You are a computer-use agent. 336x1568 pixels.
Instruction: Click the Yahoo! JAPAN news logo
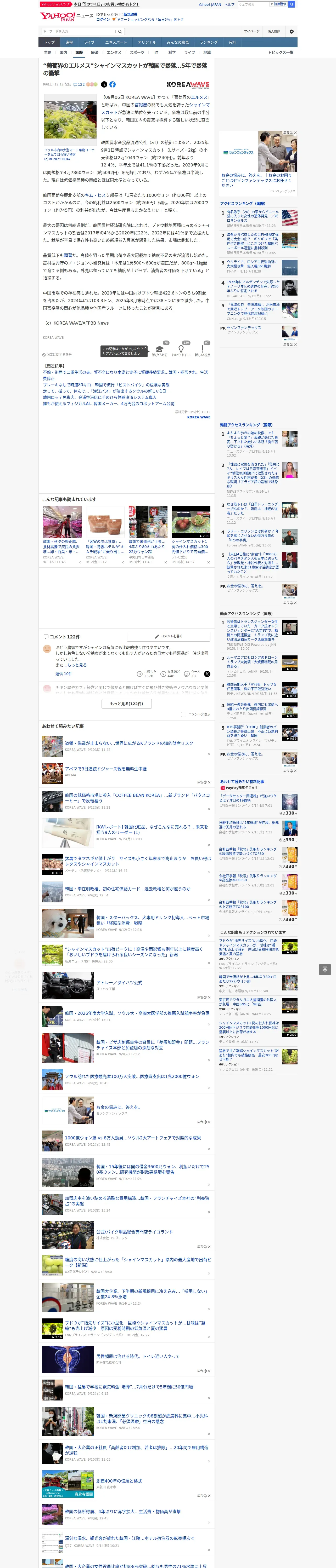coord(66,16)
